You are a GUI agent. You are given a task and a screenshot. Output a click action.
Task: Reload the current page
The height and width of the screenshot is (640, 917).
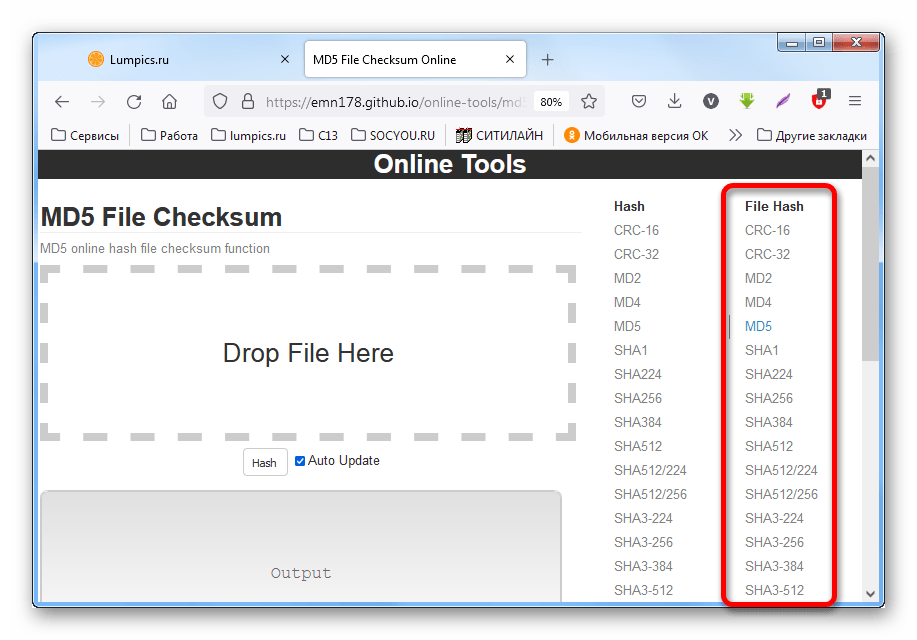pyautogui.click(x=133, y=101)
